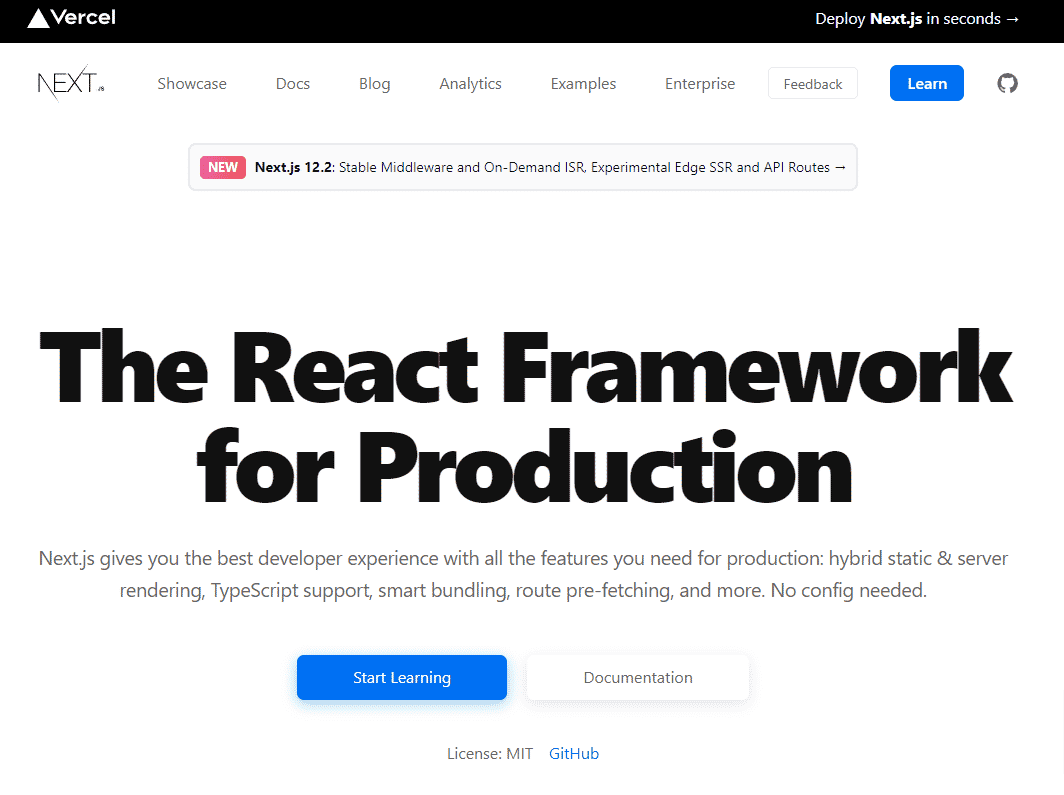
Task: Click the Next.js logo
Action: point(71,83)
